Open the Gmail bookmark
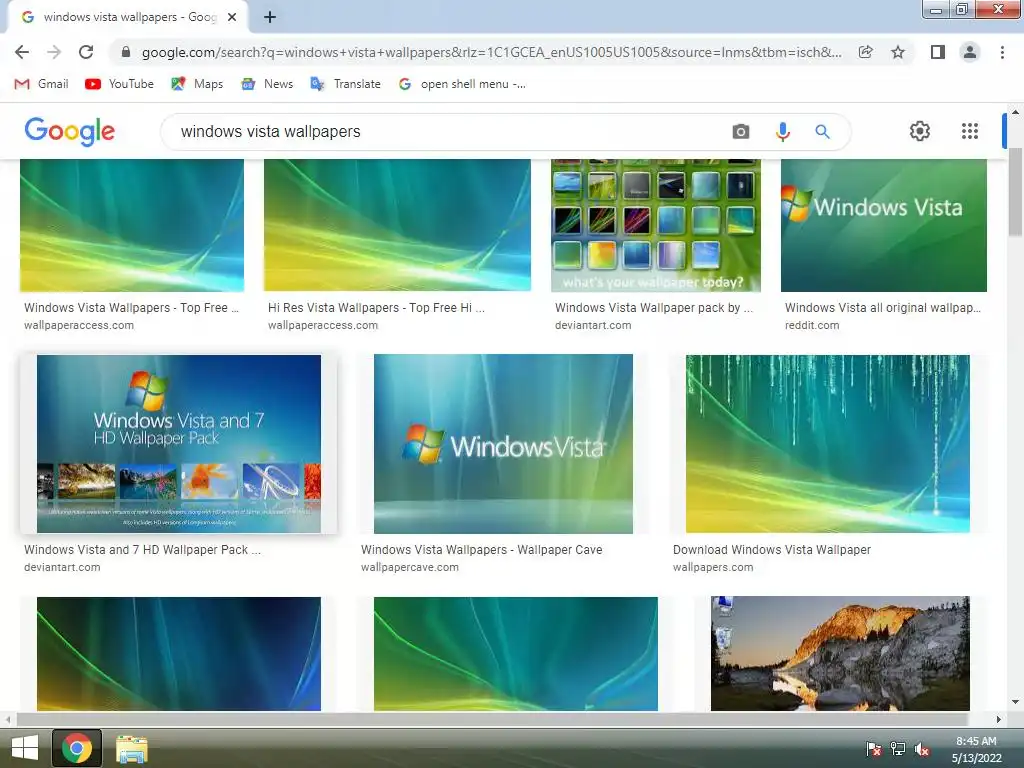The height and width of the screenshot is (768, 1024). (x=41, y=84)
